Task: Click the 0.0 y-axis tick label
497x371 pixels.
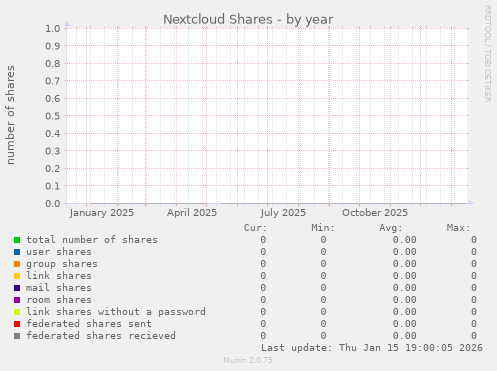Action: tap(53, 203)
